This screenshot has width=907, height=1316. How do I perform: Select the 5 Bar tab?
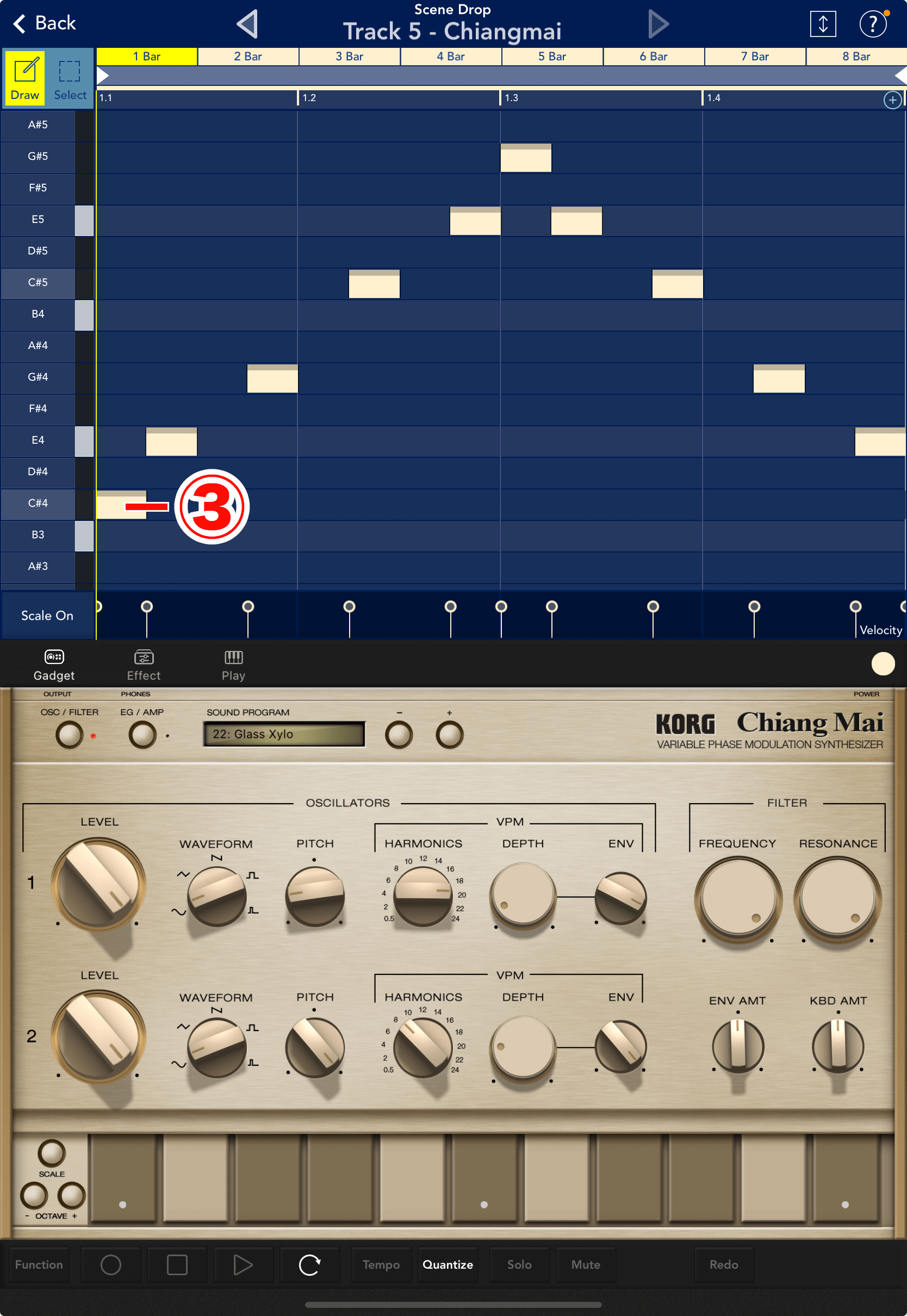(552, 56)
